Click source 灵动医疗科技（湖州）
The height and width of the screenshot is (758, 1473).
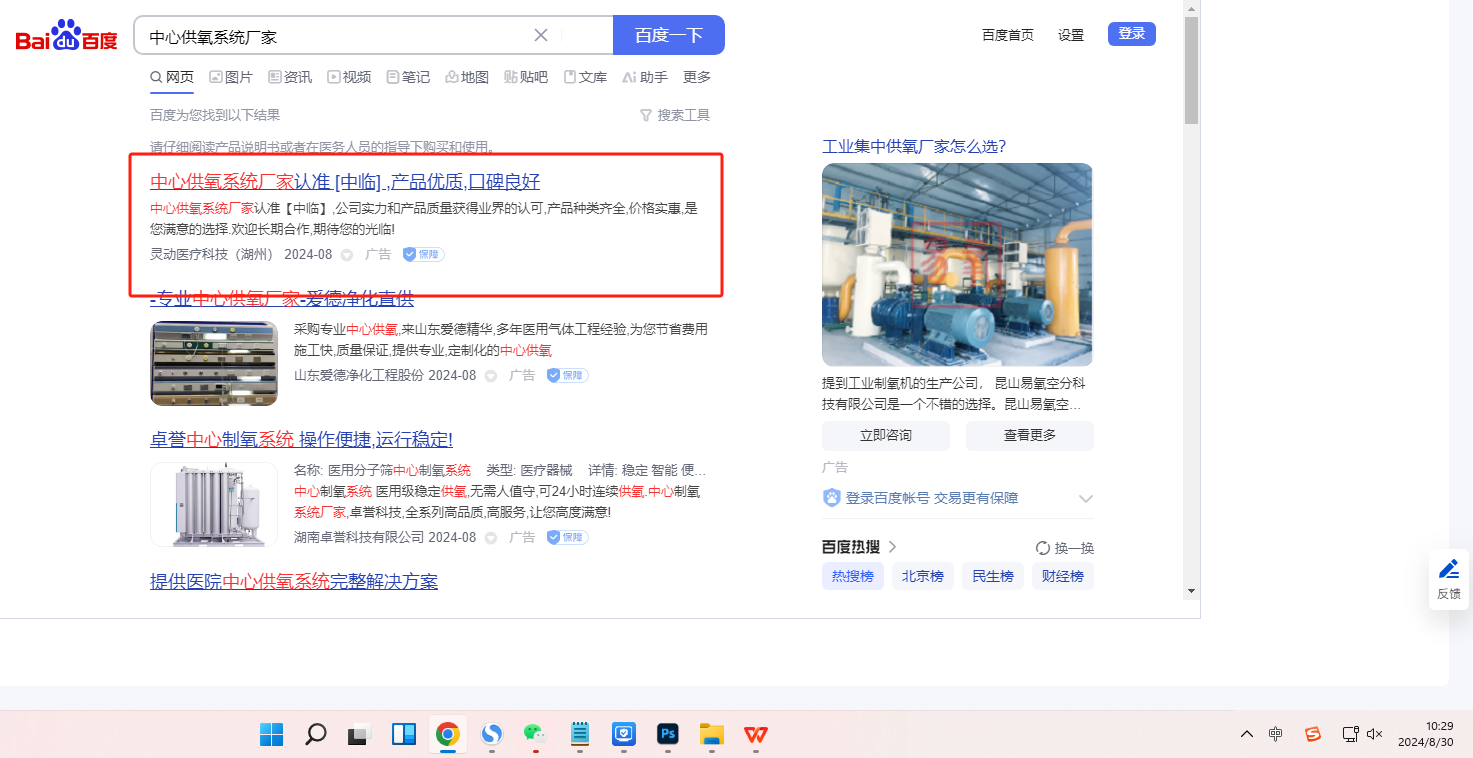(x=212, y=254)
